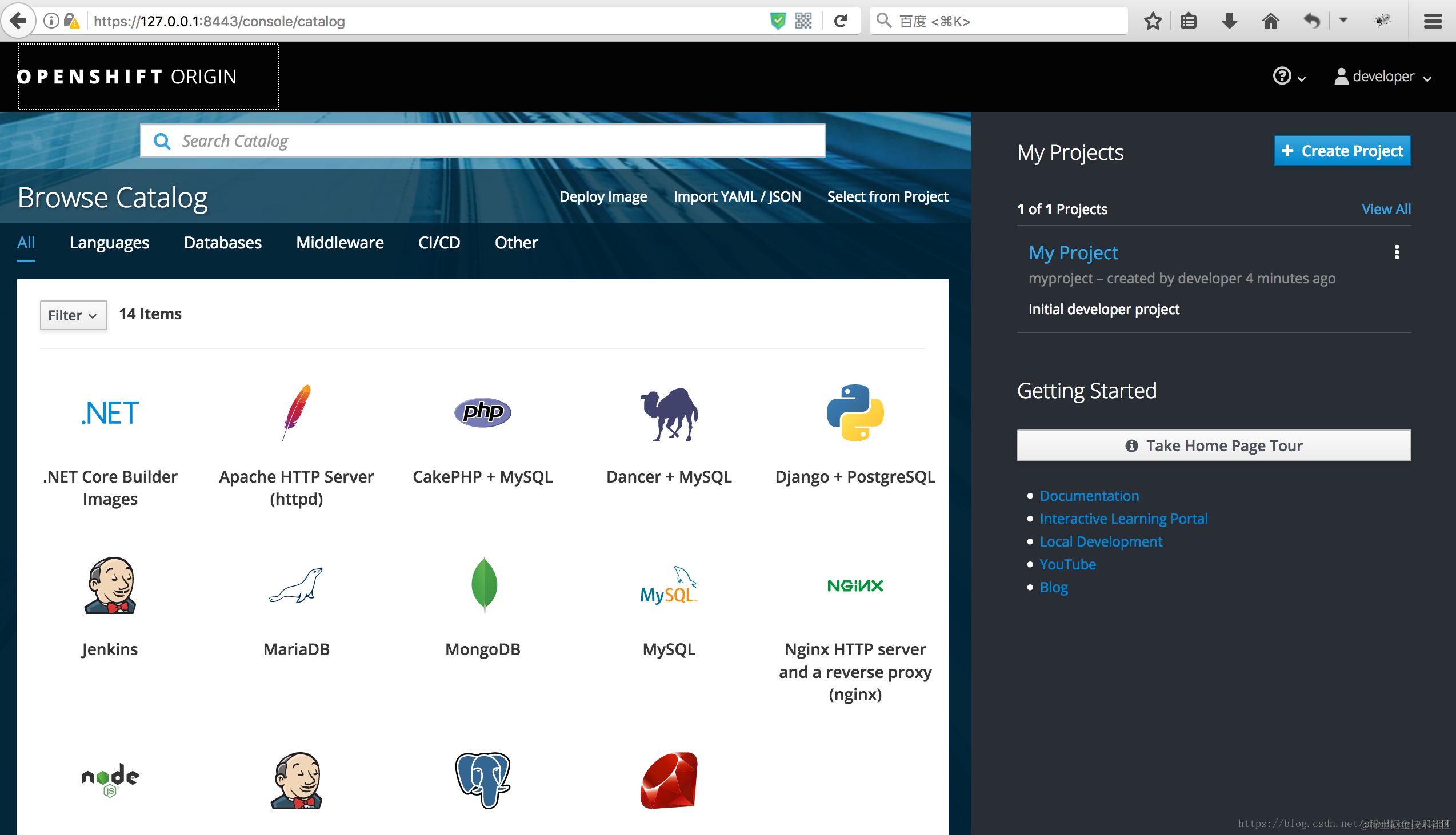1456x835 pixels.
Task: Open the Interactive Learning Portal link
Action: click(1123, 519)
